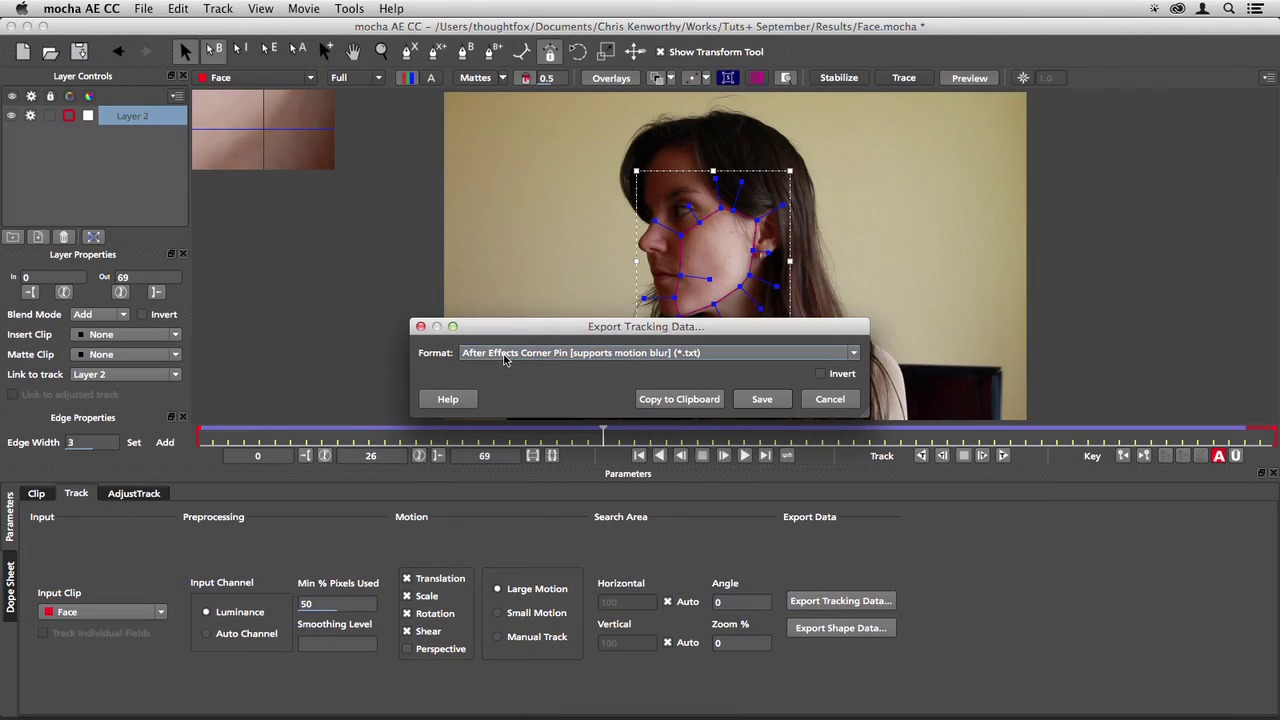Viewport: 1280px width, 720px height.
Task: Open project using folder icon
Action: click(x=50, y=52)
